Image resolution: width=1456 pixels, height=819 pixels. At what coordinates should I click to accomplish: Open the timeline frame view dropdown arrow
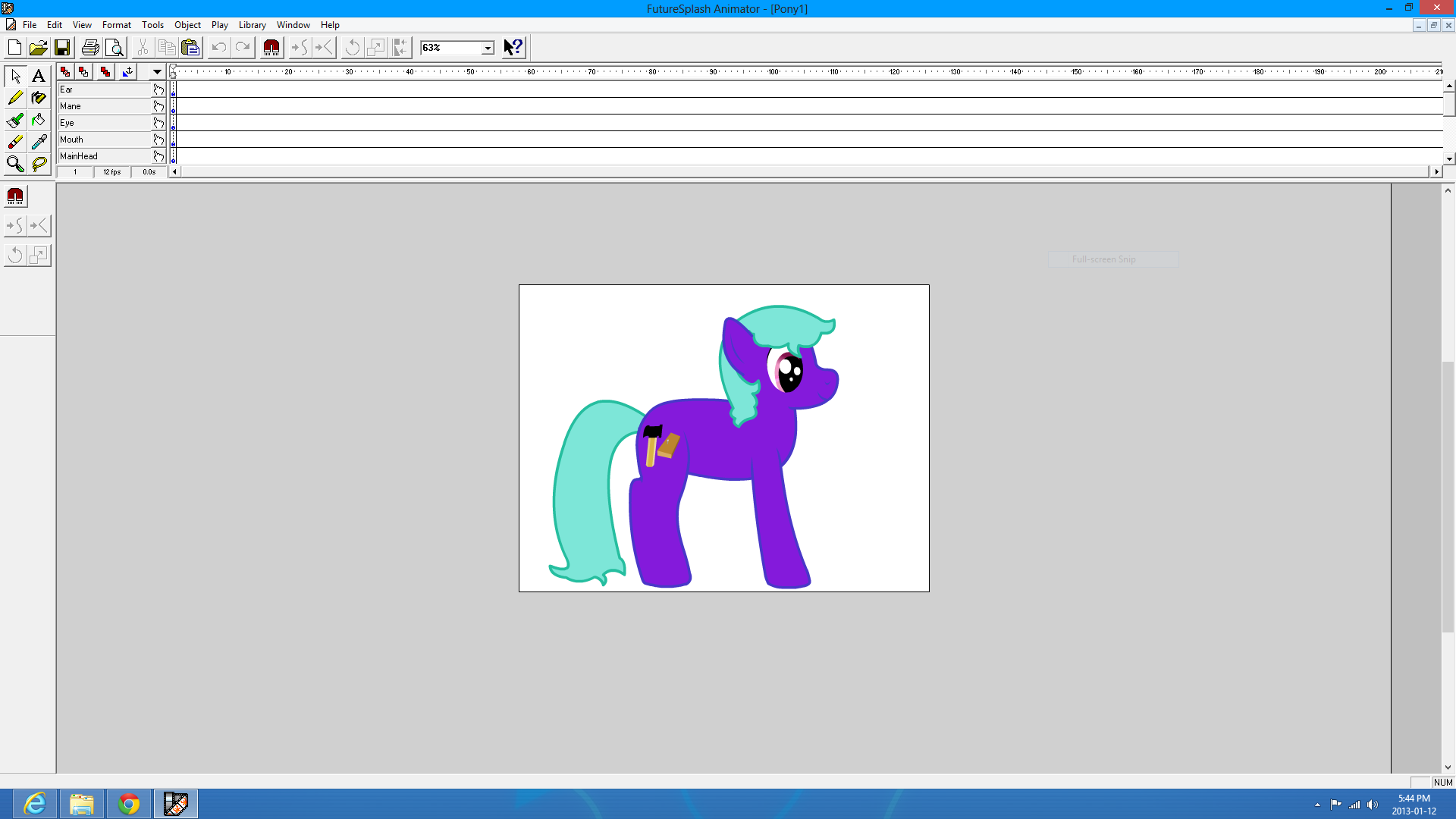pyautogui.click(x=157, y=71)
